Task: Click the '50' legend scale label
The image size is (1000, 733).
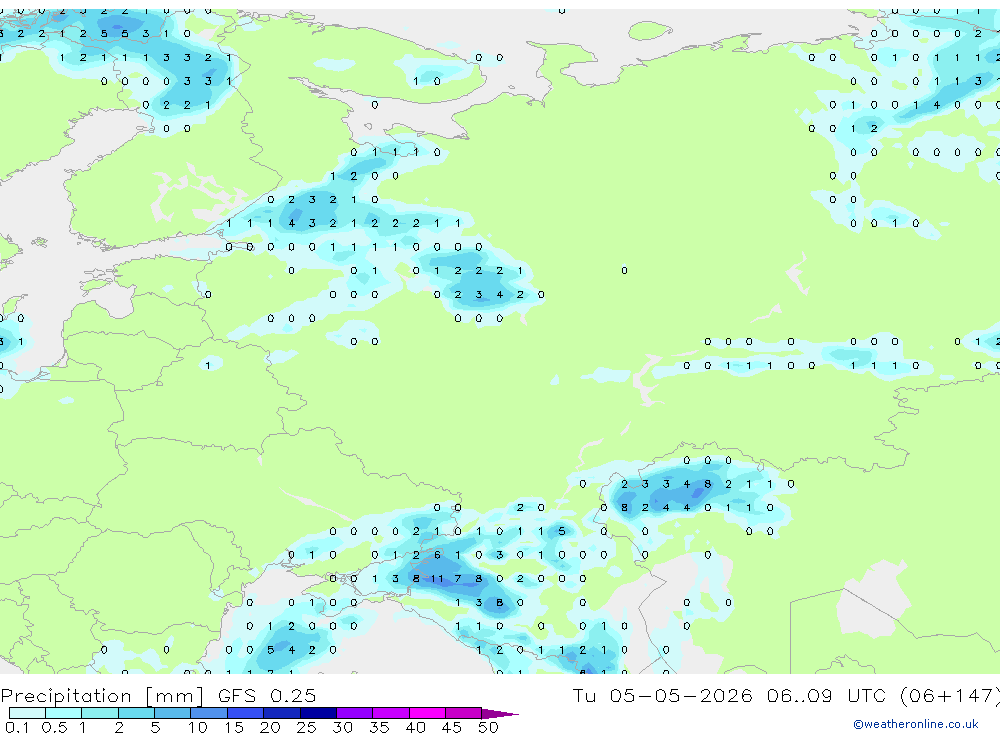Action: pyautogui.click(x=488, y=727)
